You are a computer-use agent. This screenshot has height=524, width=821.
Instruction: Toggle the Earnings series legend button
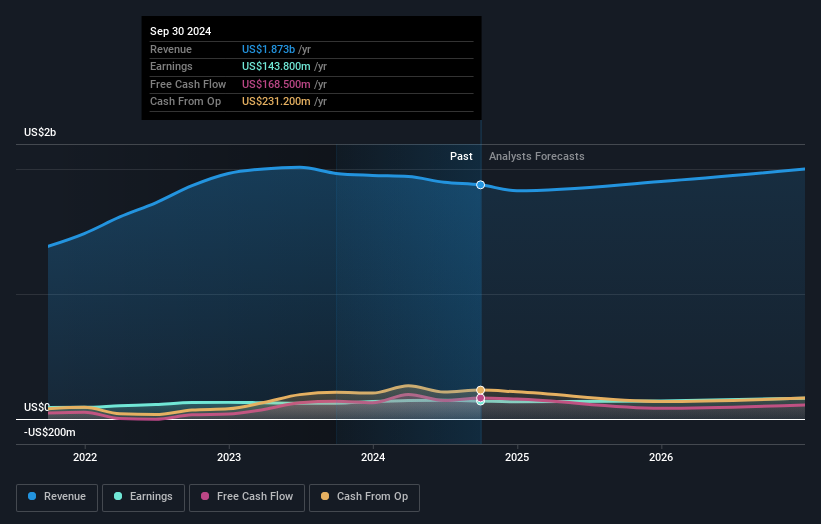[143, 497]
